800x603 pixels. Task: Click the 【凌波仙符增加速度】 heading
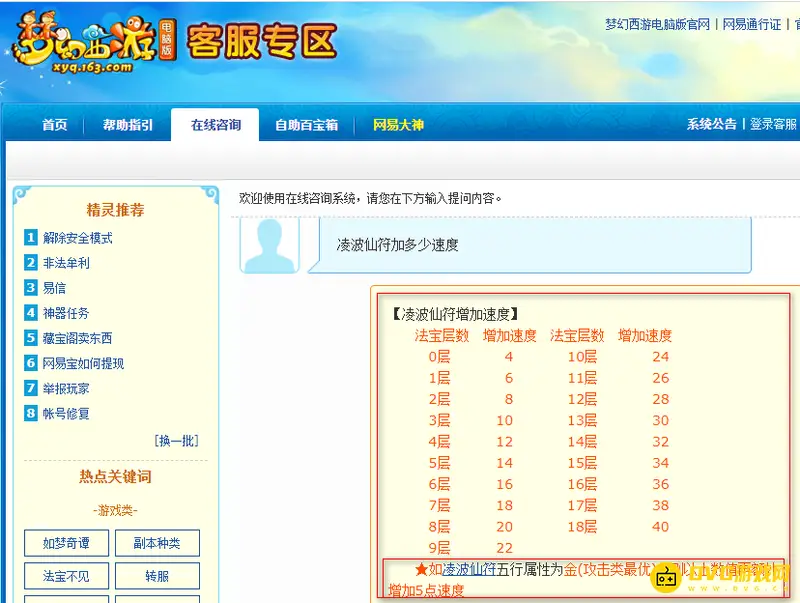click(x=456, y=314)
